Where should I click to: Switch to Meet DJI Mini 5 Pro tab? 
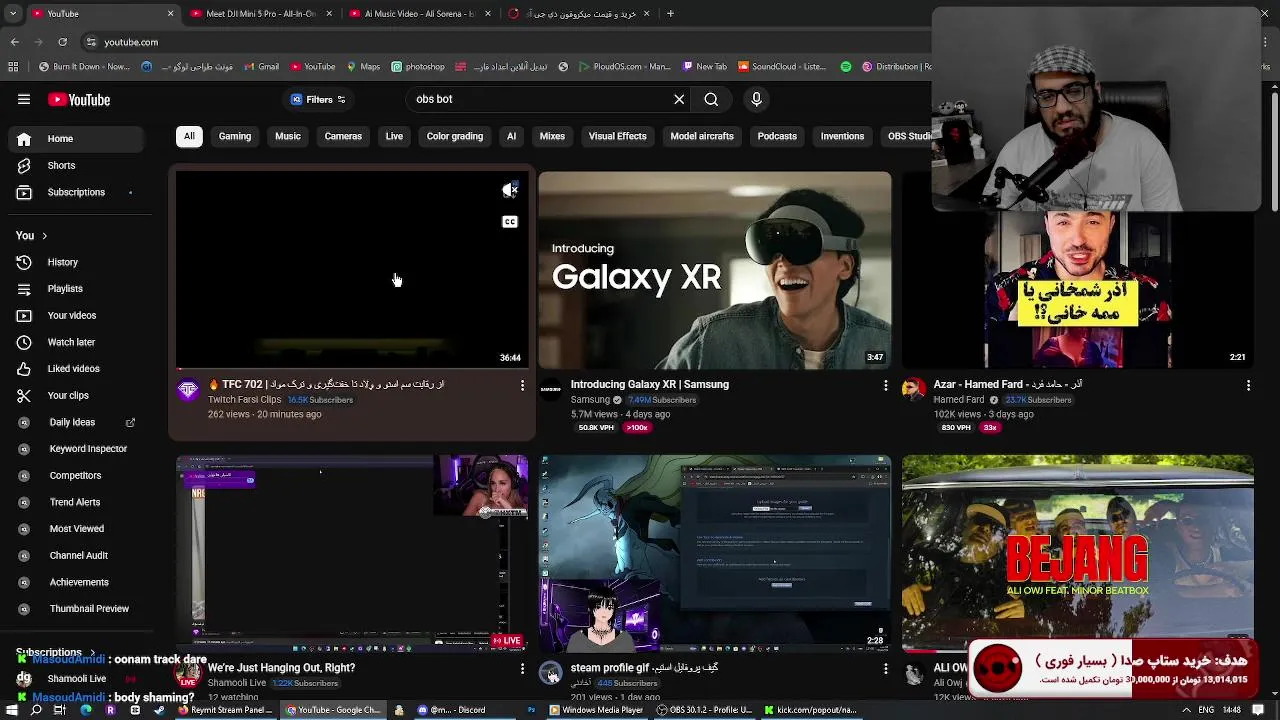coord(260,14)
